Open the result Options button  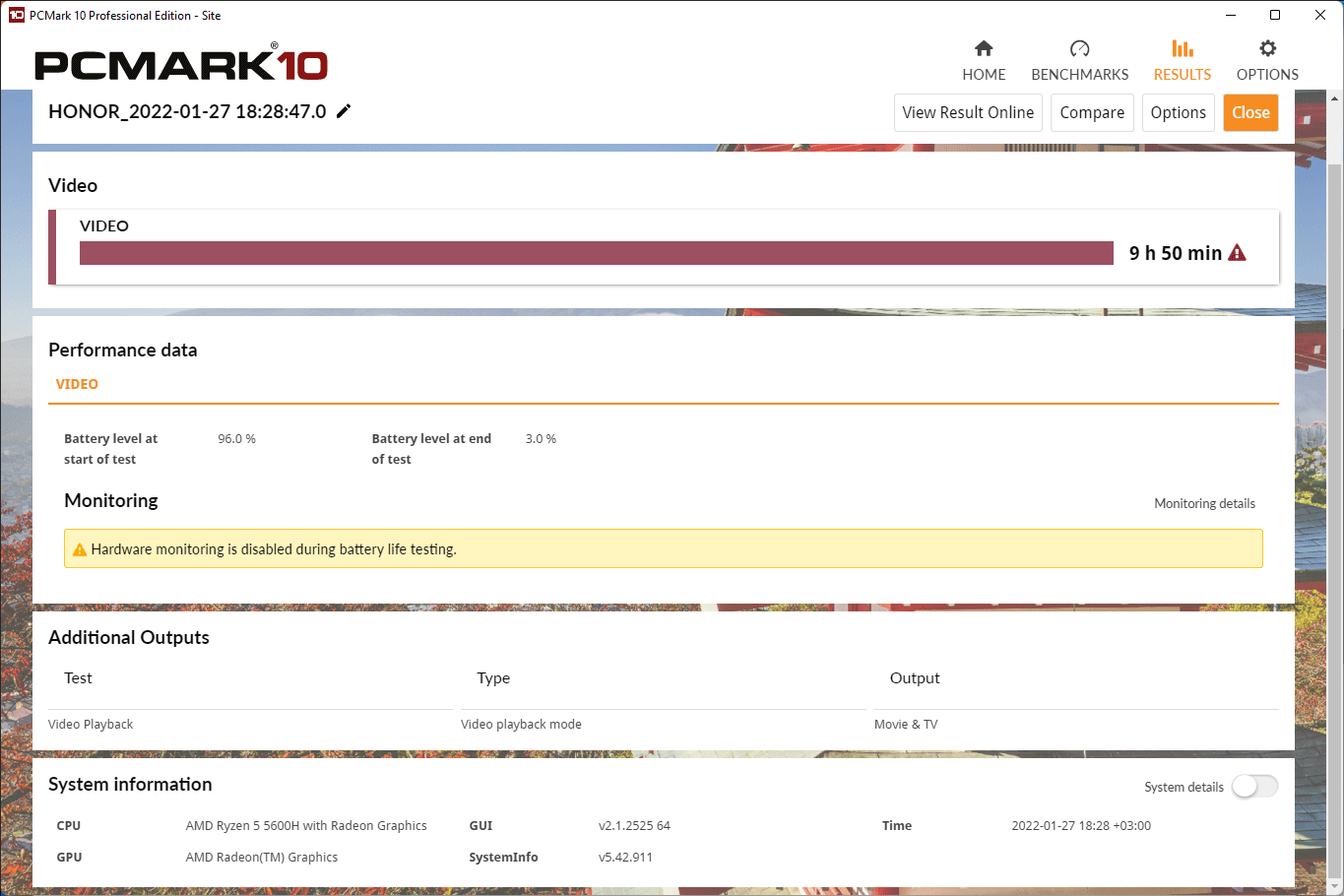point(1179,112)
